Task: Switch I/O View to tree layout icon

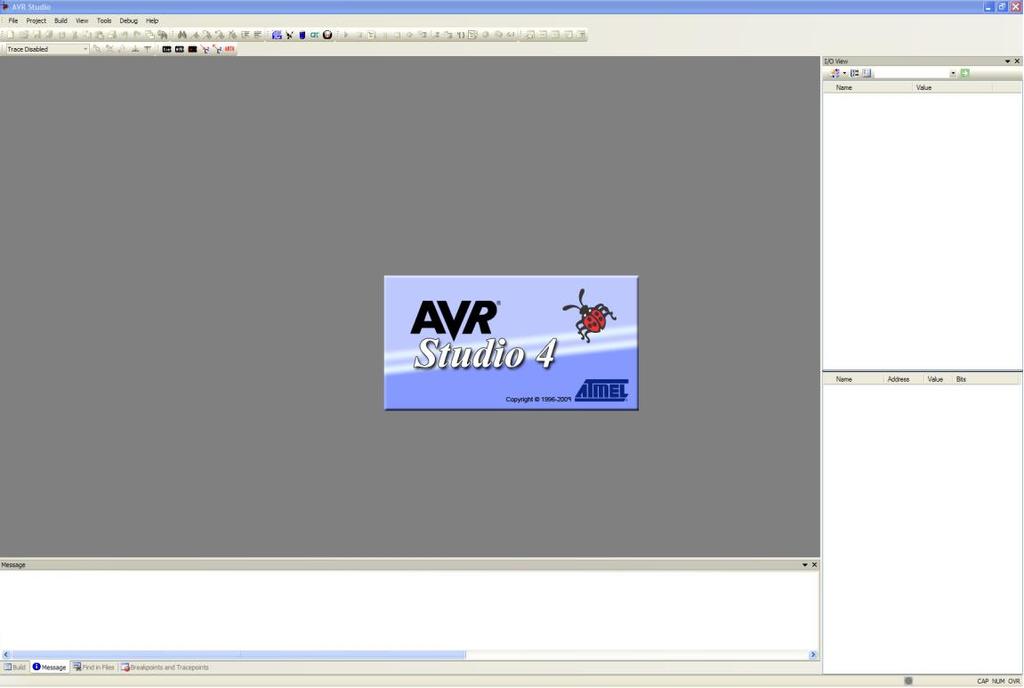Action: pos(854,73)
